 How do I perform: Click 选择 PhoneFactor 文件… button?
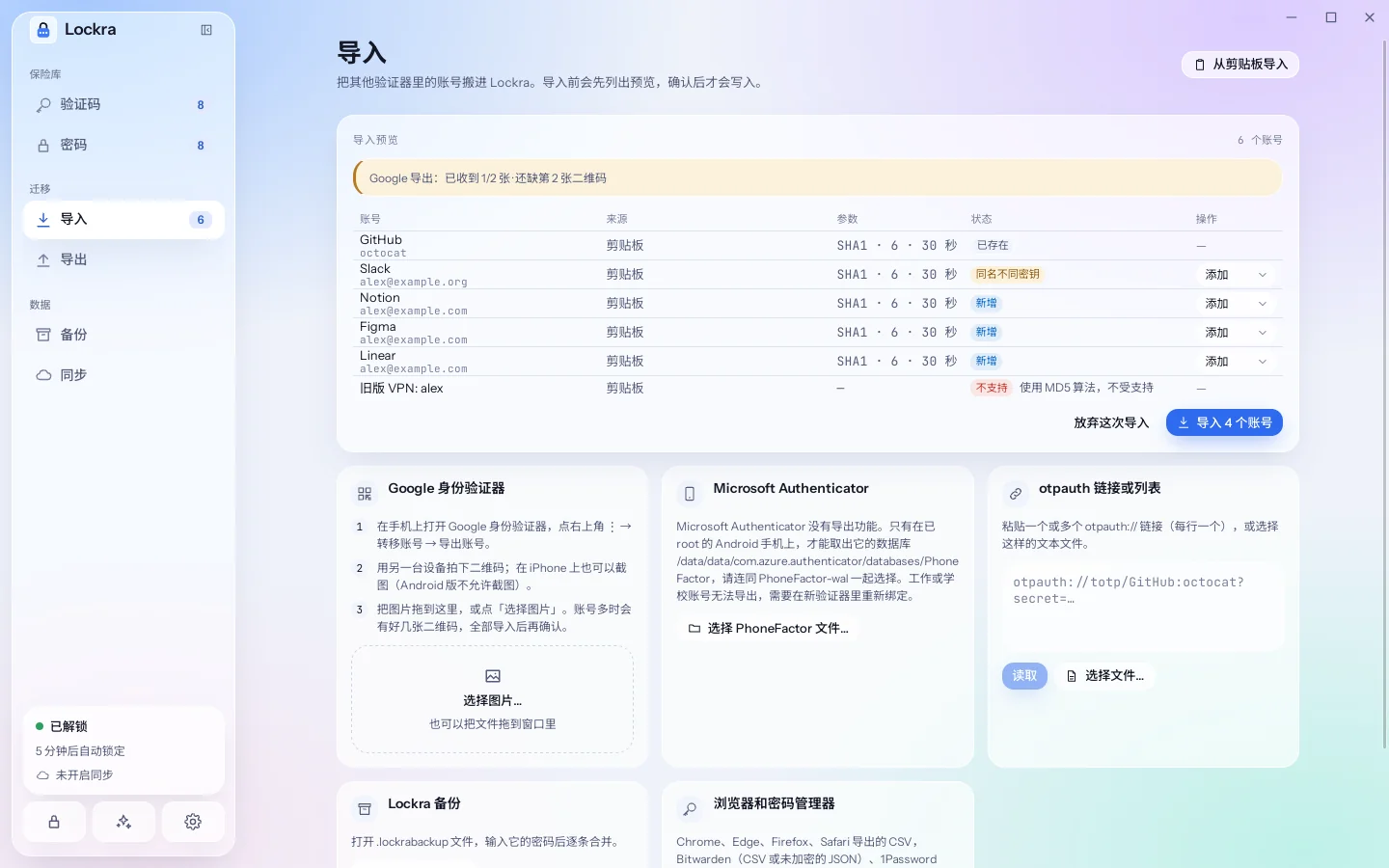pos(769,629)
